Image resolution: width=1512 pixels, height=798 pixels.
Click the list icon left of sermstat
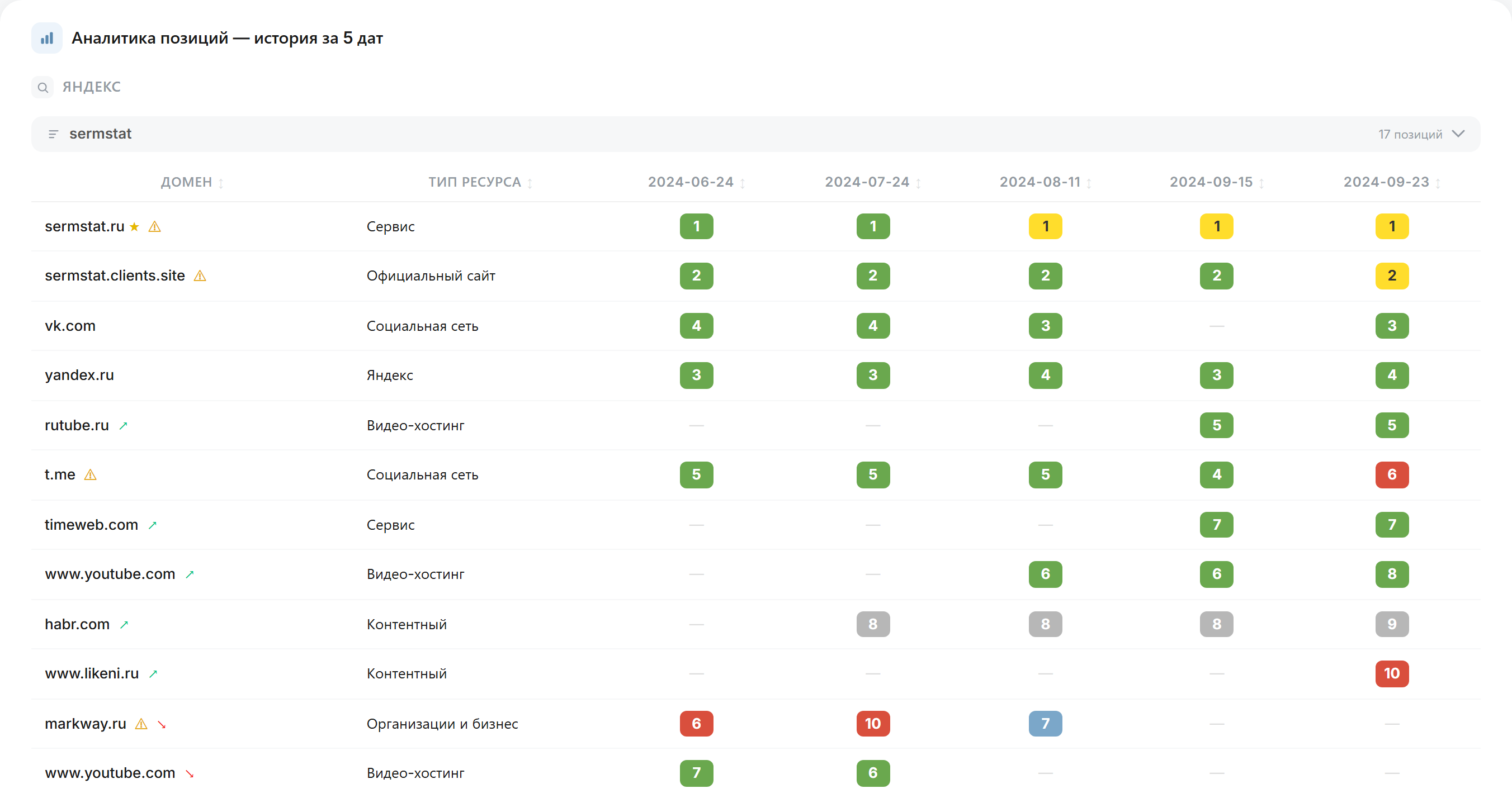coord(54,134)
